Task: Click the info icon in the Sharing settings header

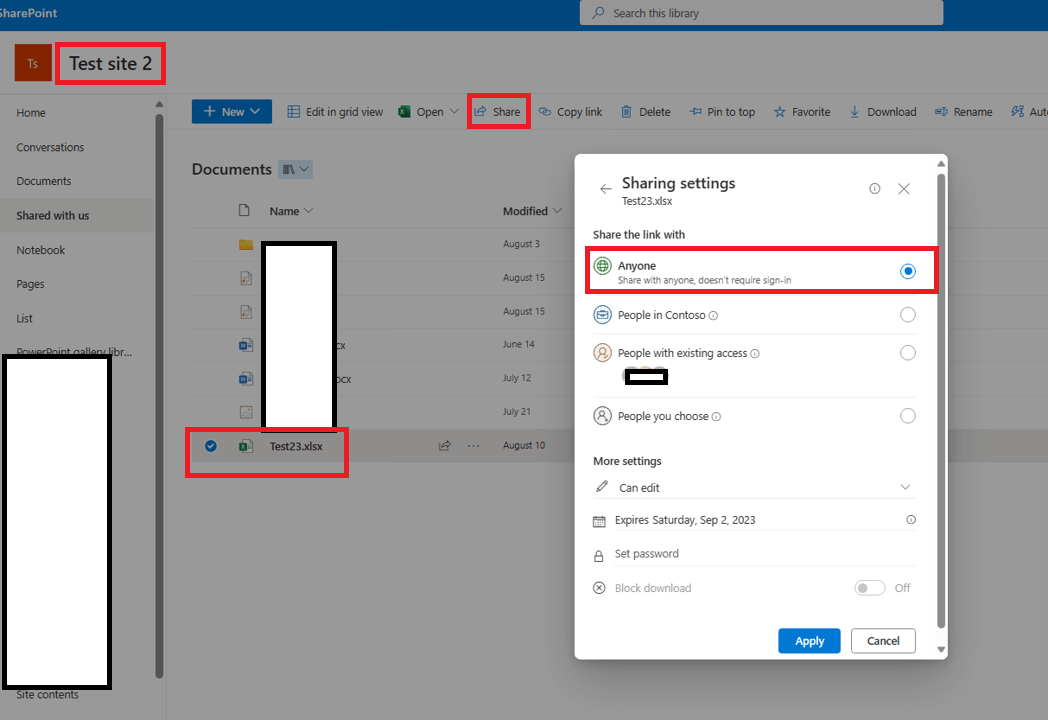Action: click(874, 189)
